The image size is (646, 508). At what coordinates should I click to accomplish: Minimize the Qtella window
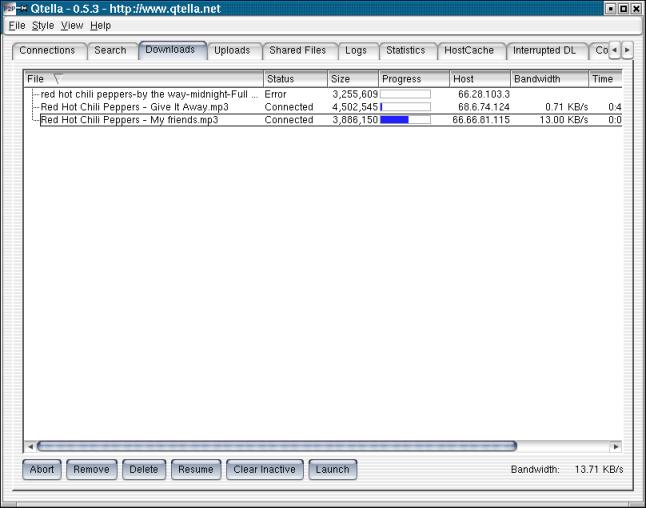pyautogui.click(x=611, y=9)
